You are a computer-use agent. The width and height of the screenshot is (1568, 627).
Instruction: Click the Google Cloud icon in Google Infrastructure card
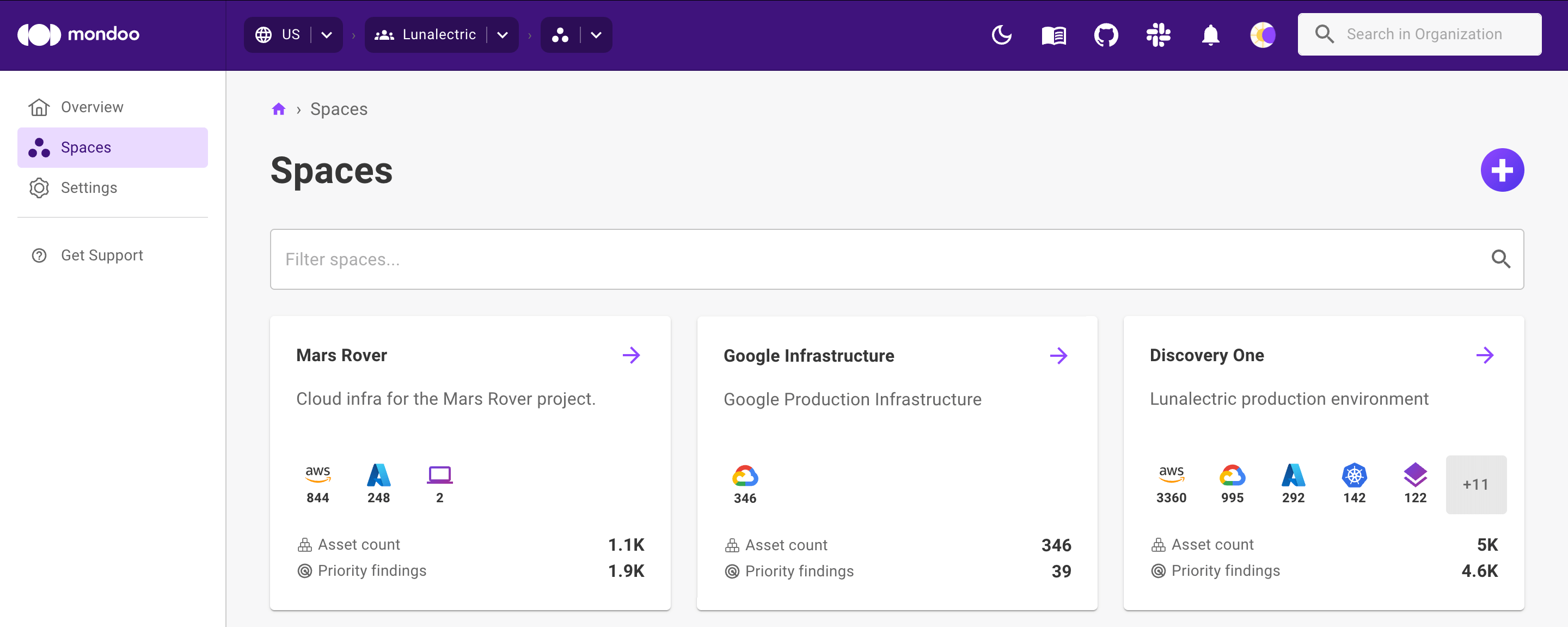[x=745, y=475]
